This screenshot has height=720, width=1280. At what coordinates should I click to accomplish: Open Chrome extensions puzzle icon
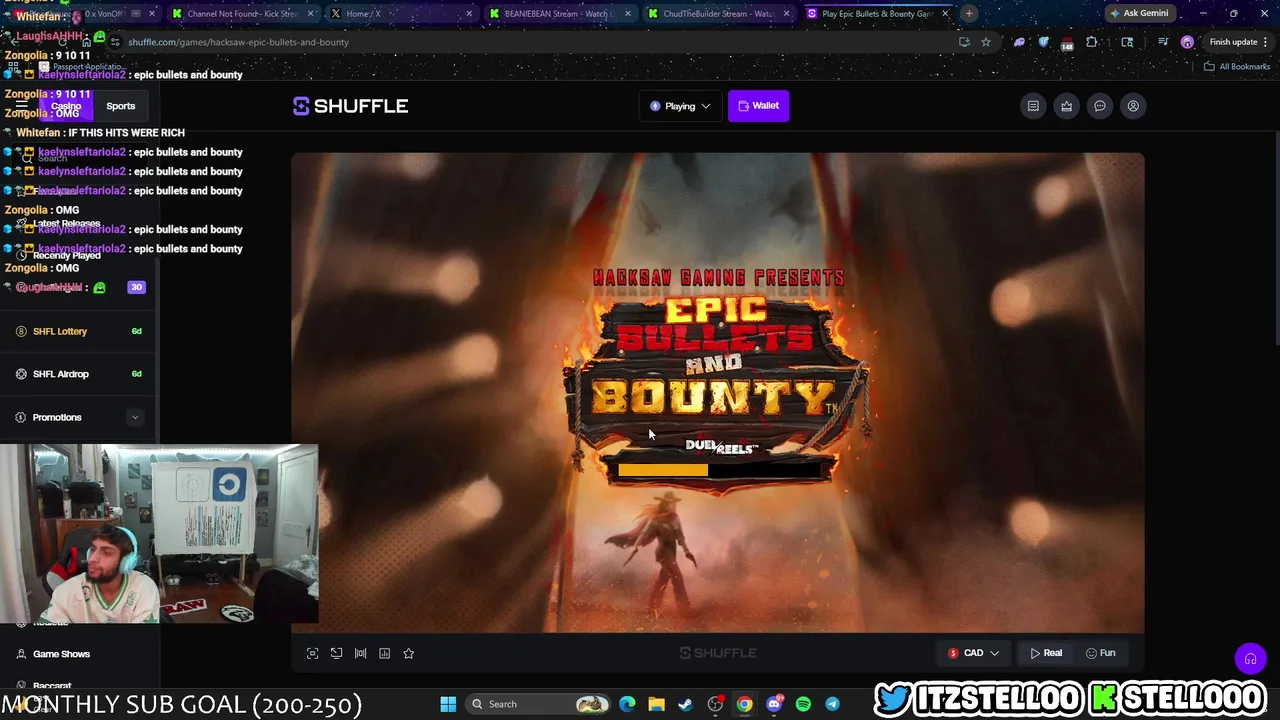click(x=1092, y=42)
